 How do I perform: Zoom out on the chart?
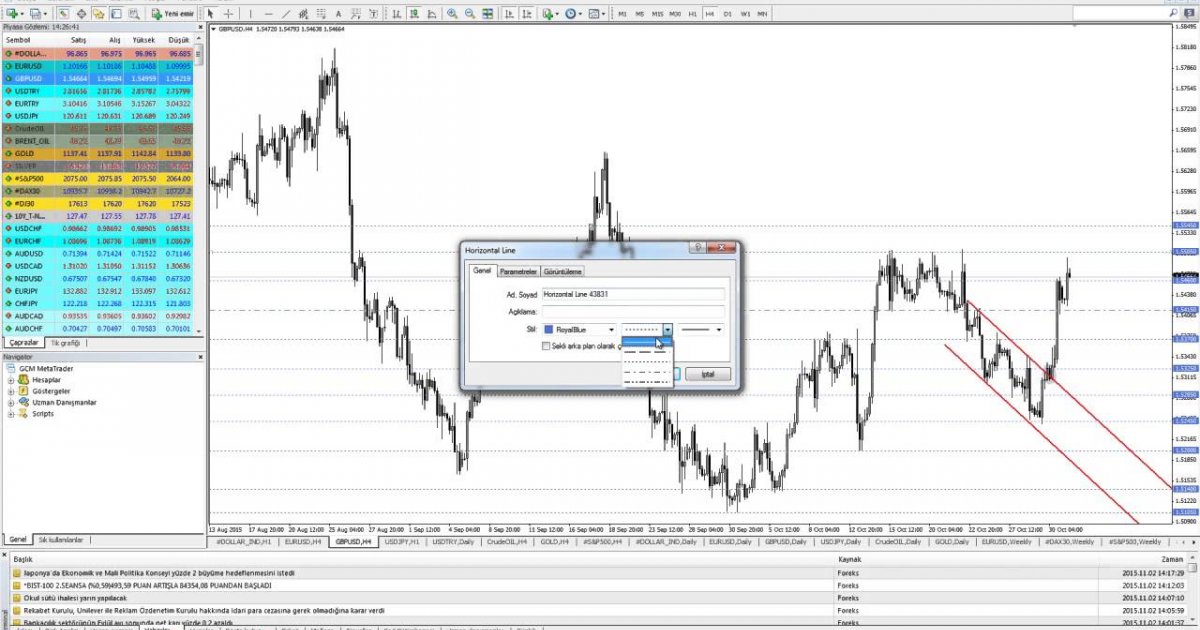(469, 14)
